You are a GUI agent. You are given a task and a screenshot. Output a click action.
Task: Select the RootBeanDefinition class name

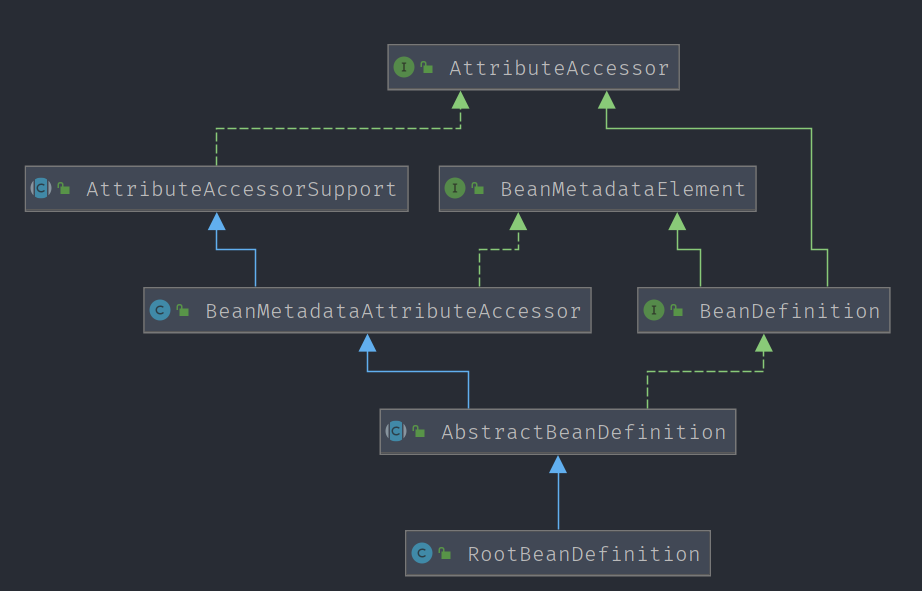583,554
